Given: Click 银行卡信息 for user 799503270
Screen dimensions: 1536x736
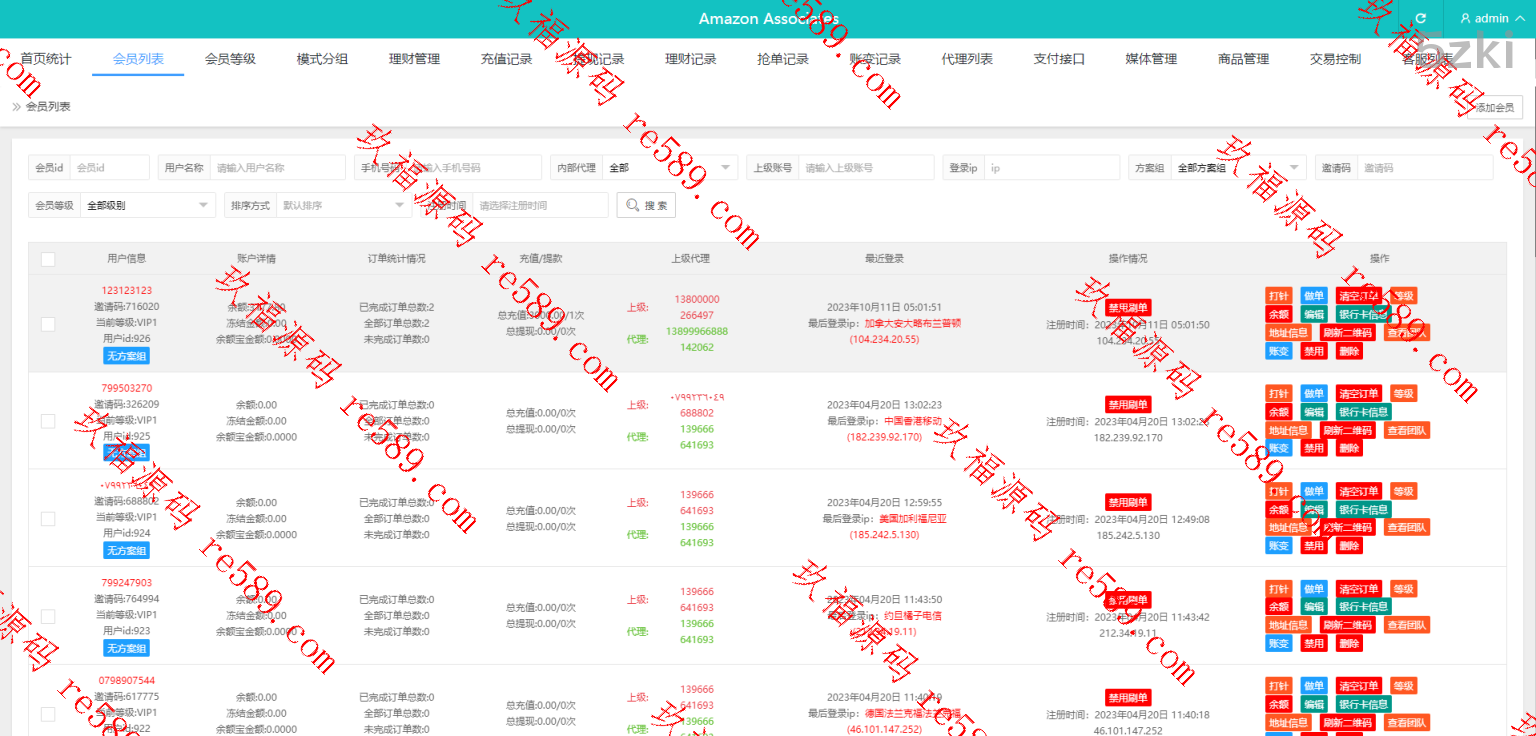Looking at the screenshot, I should coord(1363,412).
